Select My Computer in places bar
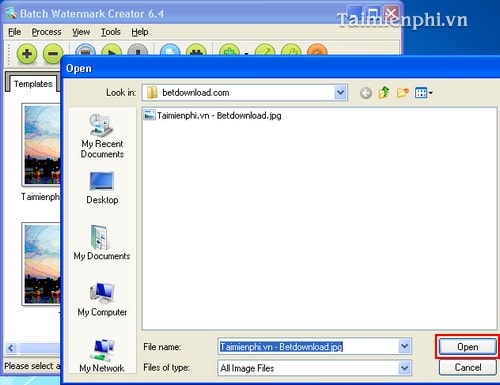Image resolution: width=500 pixels, height=385 pixels. click(102, 300)
